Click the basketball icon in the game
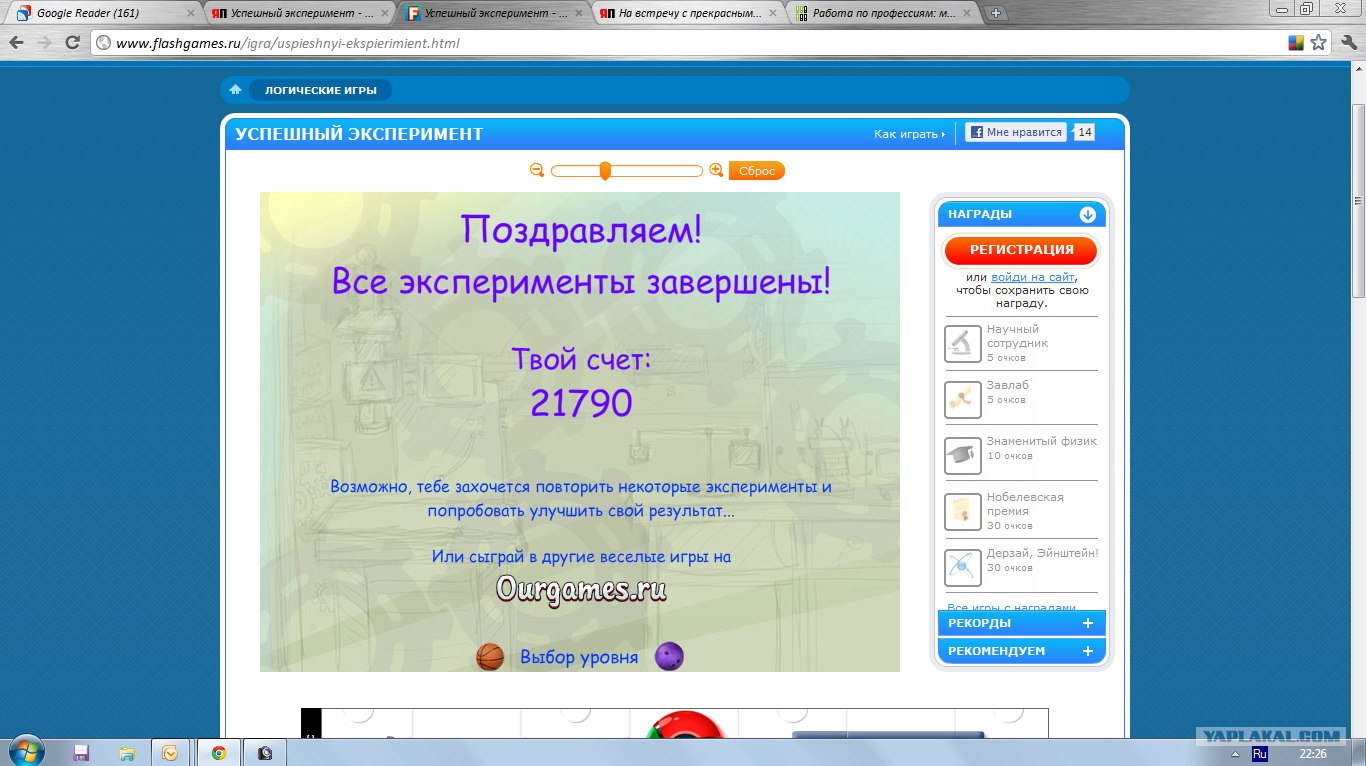1366x766 pixels. pyautogui.click(x=490, y=657)
